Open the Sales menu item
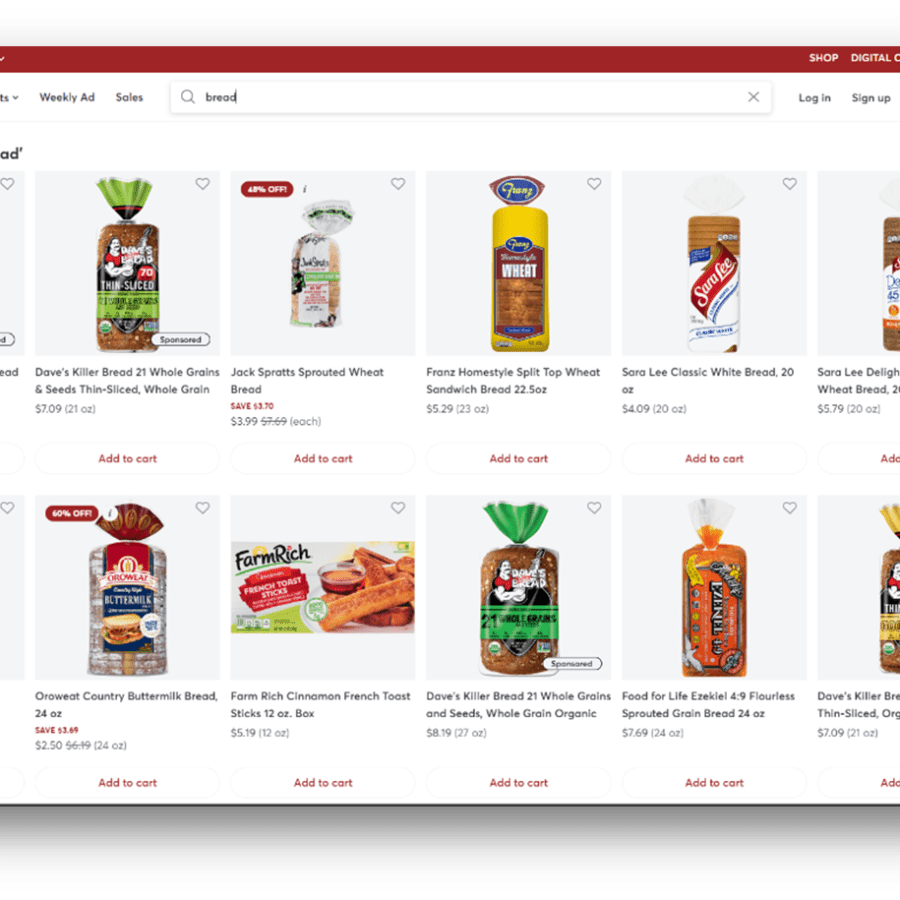 pyautogui.click(x=129, y=97)
